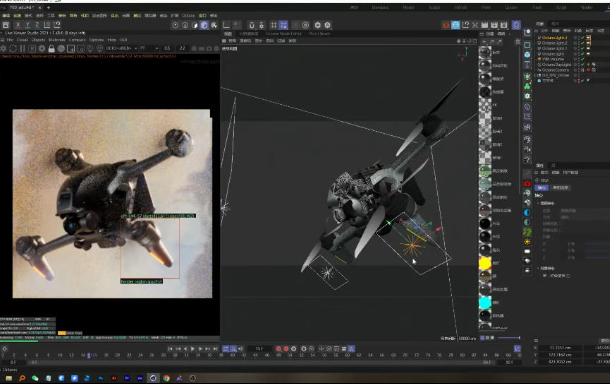Click the X position coordinate field
This screenshot has width=610, height=384.
point(561,348)
